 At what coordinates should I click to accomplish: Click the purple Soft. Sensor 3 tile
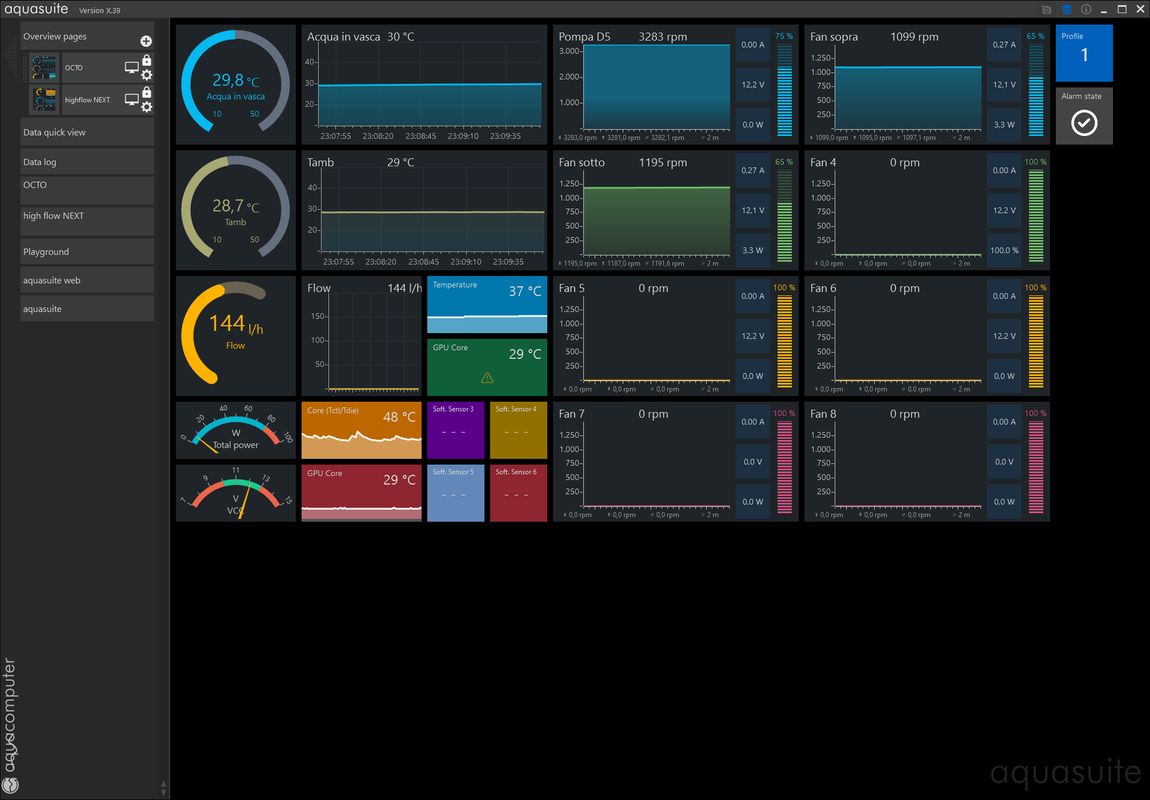(x=455, y=430)
